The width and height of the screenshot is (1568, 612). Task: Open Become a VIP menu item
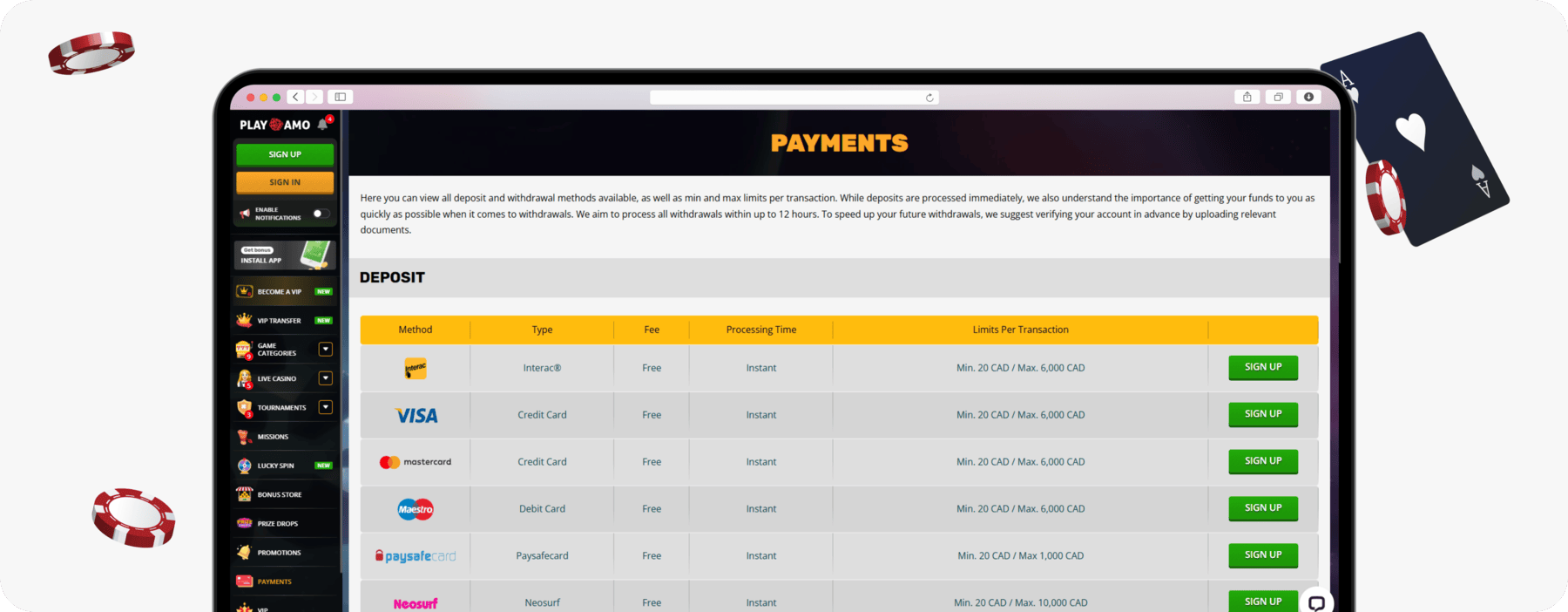(x=285, y=291)
